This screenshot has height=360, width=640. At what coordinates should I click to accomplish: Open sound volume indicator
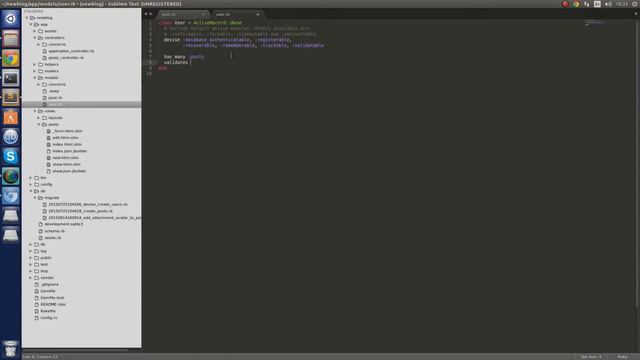point(608,4)
